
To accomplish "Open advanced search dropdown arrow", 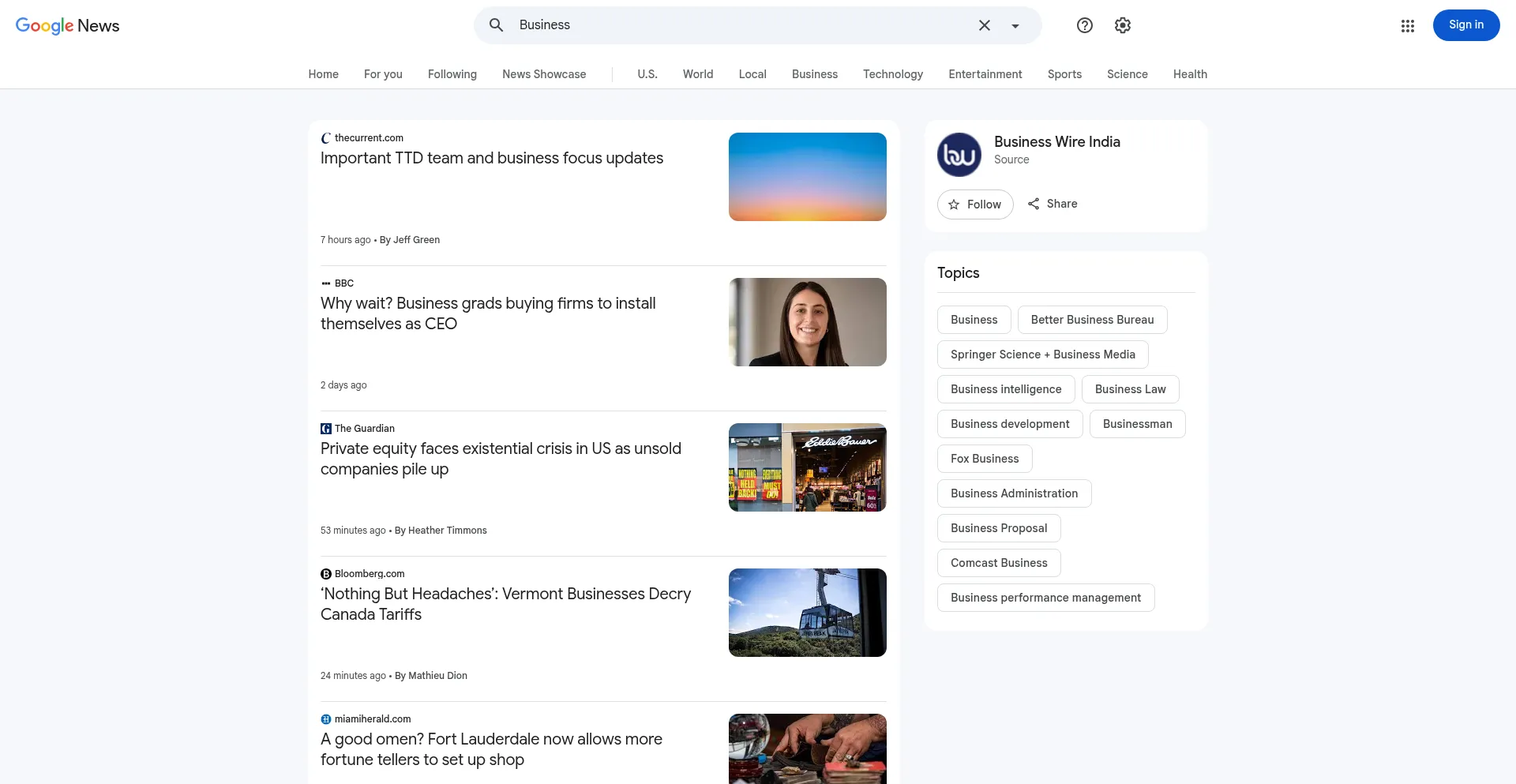I will click(1015, 26).
